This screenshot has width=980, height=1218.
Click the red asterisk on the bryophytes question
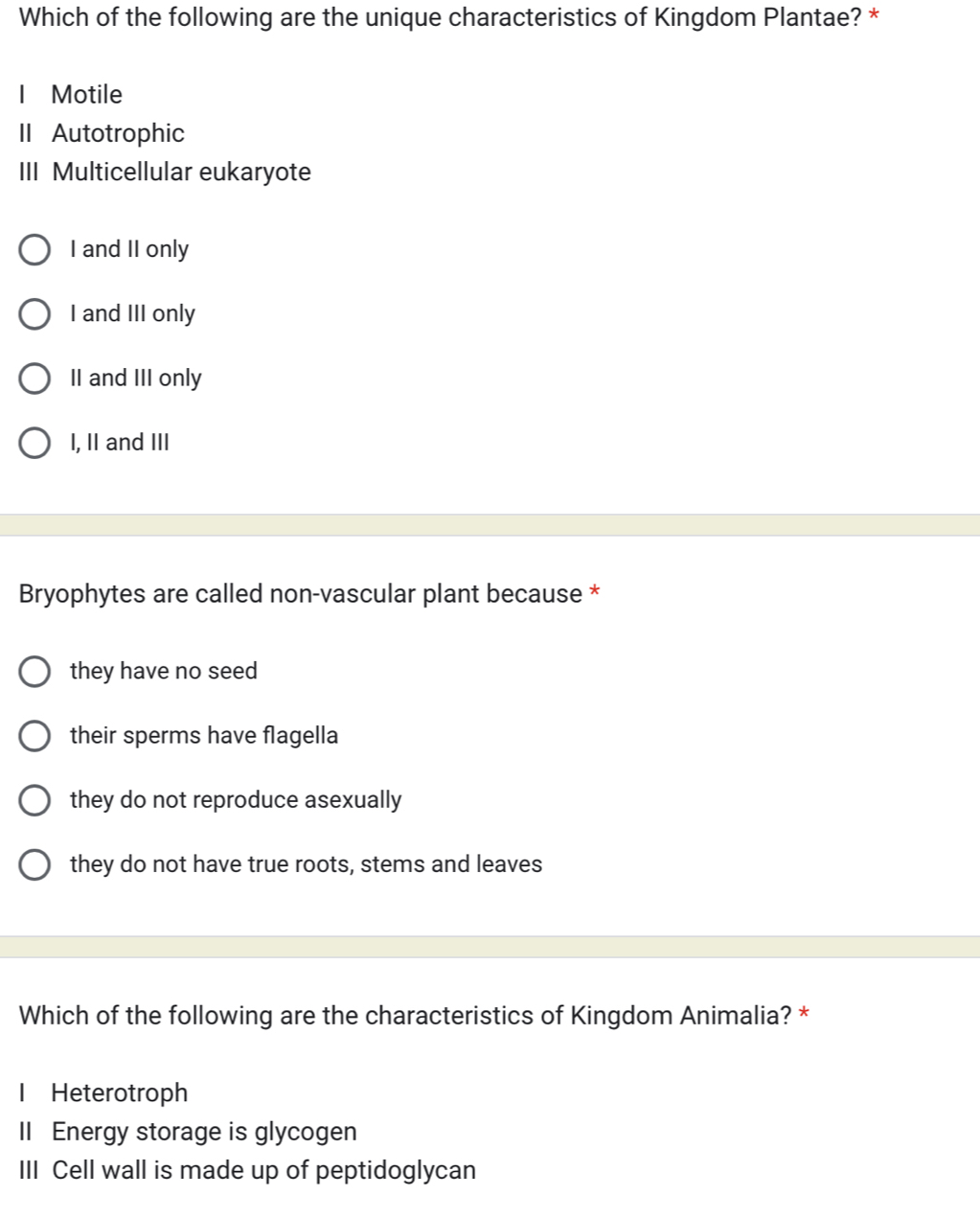(x=593, y=592)
